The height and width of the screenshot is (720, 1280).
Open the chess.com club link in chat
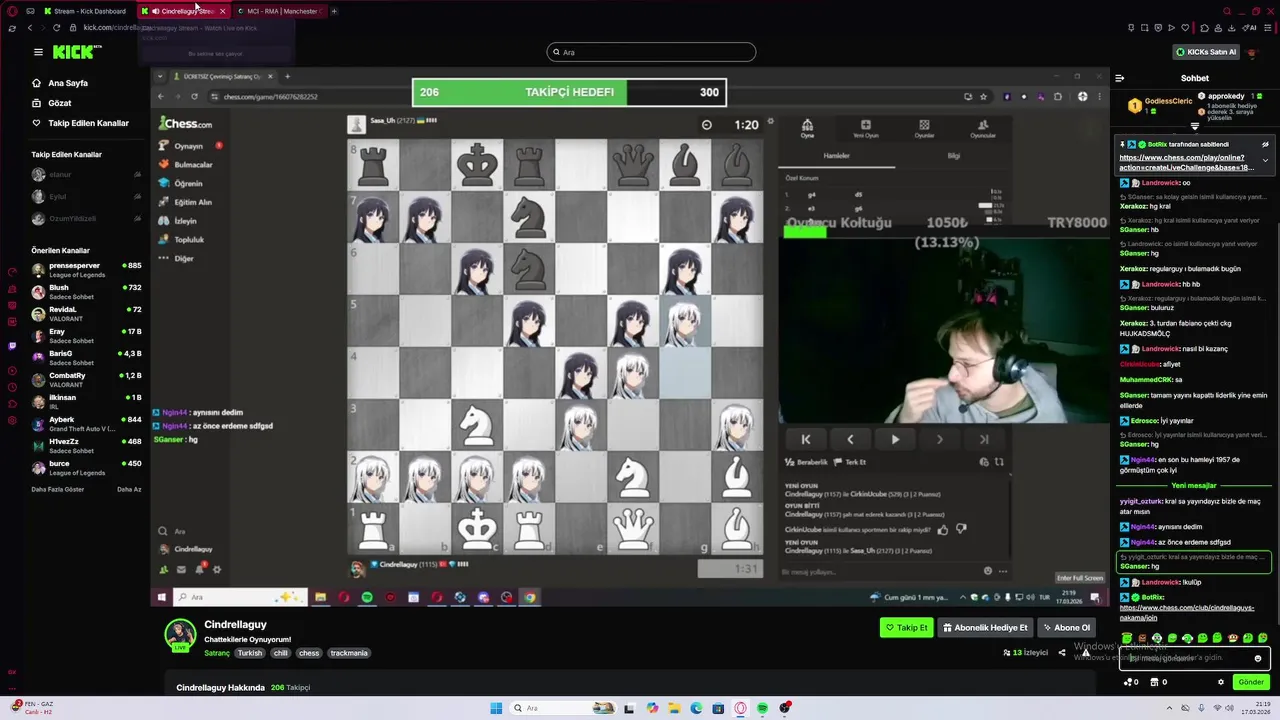tap(1186, 612)
